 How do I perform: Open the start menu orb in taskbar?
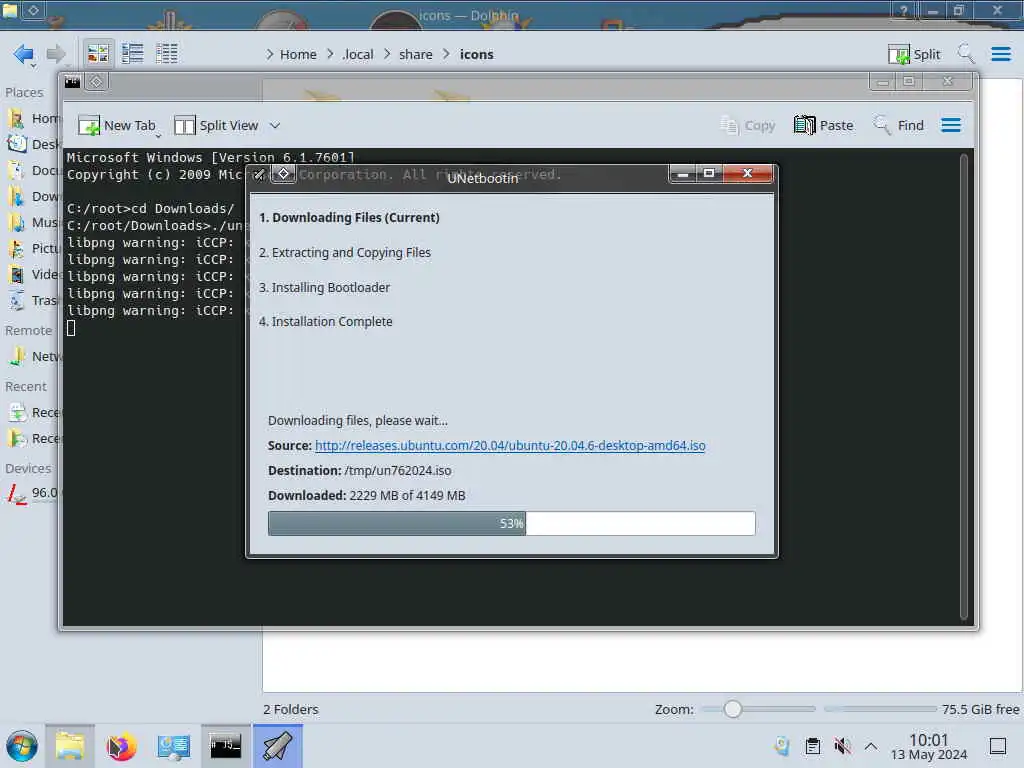click(22, 746)
